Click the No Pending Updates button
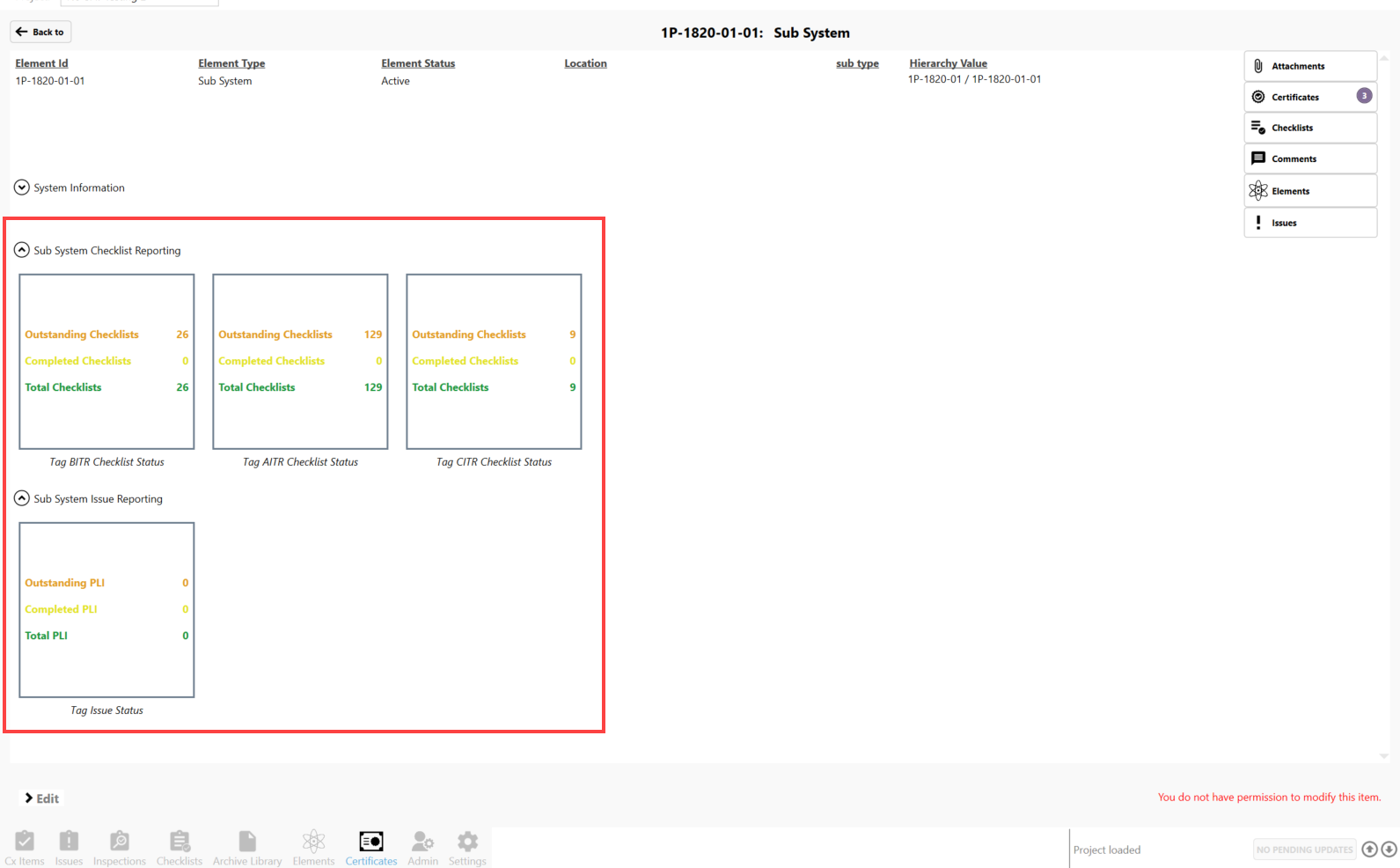This screenshot has width=1400, height=868. coord(1304,850)
